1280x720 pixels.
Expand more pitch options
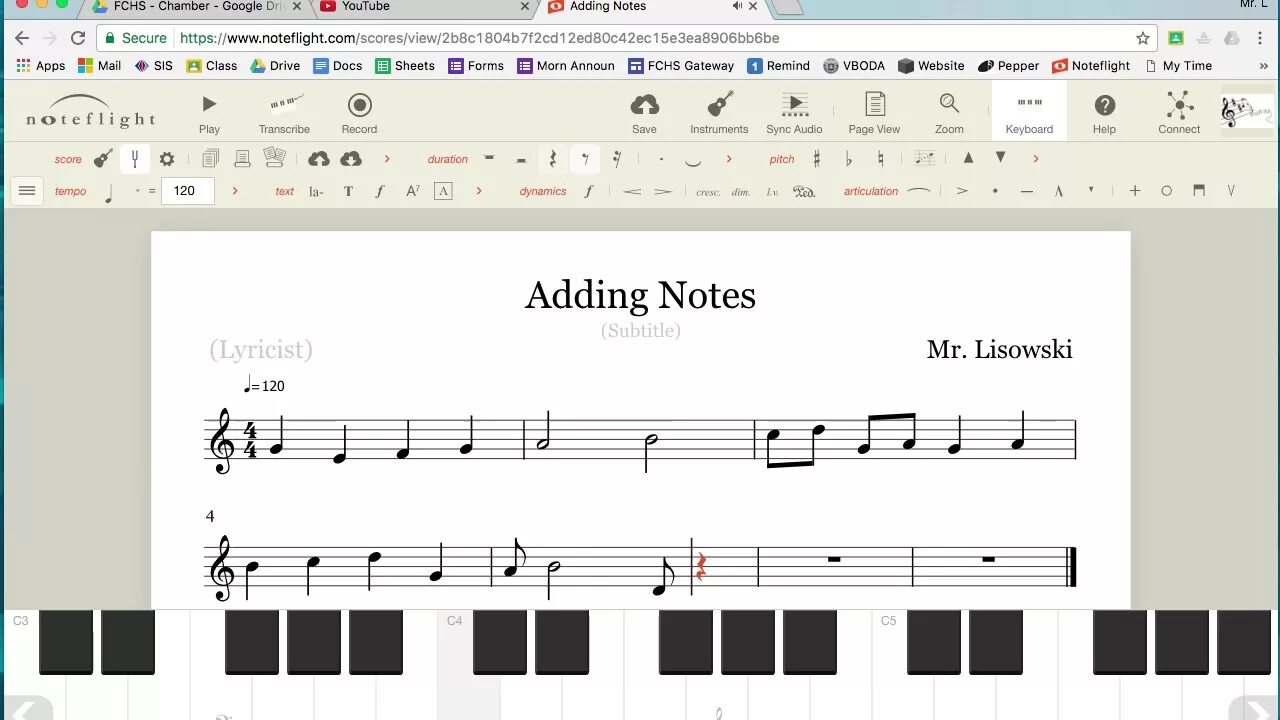(x=1035, y=159)
